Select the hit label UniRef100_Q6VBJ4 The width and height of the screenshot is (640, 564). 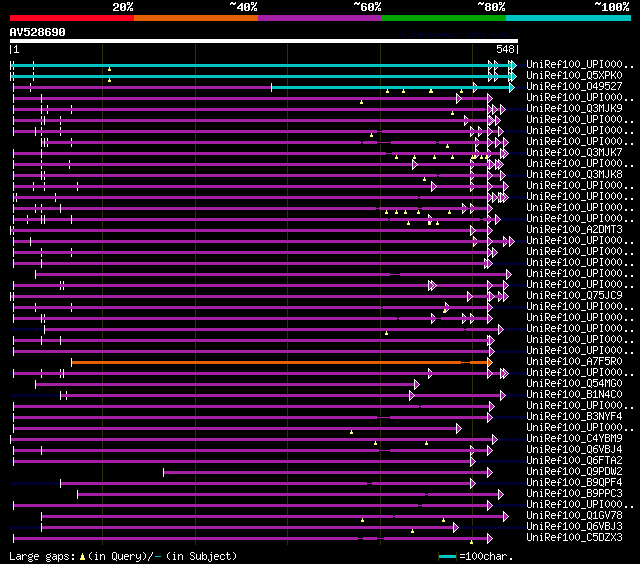[x=574, y=450]
